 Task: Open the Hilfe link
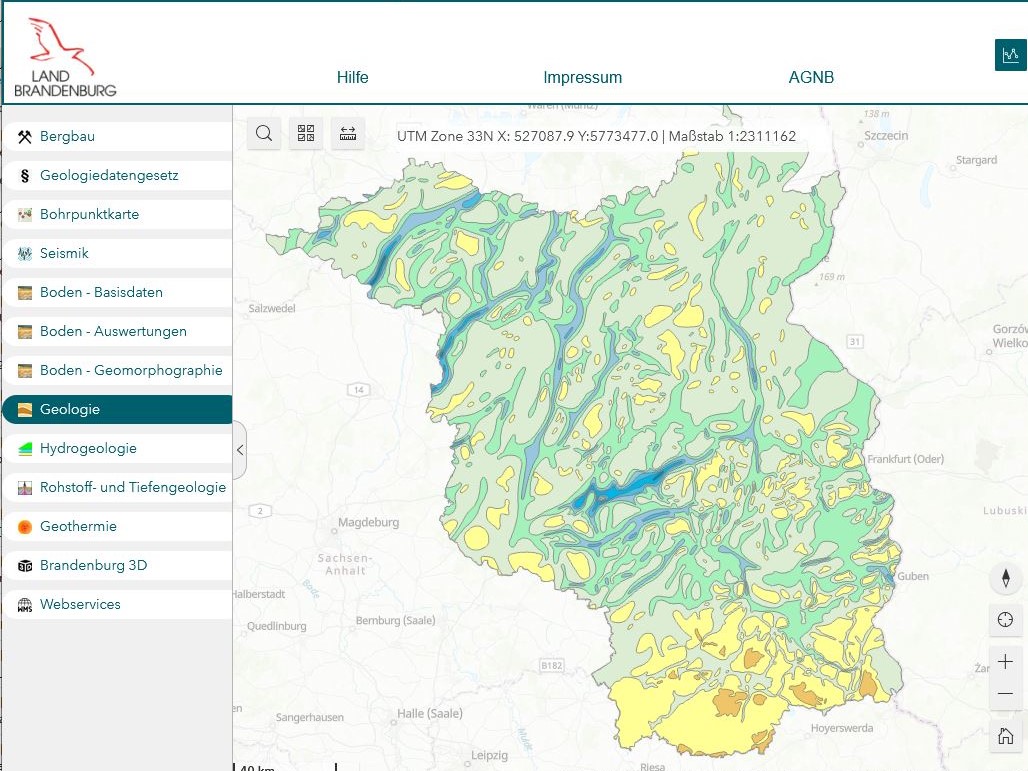coord(353,77)
